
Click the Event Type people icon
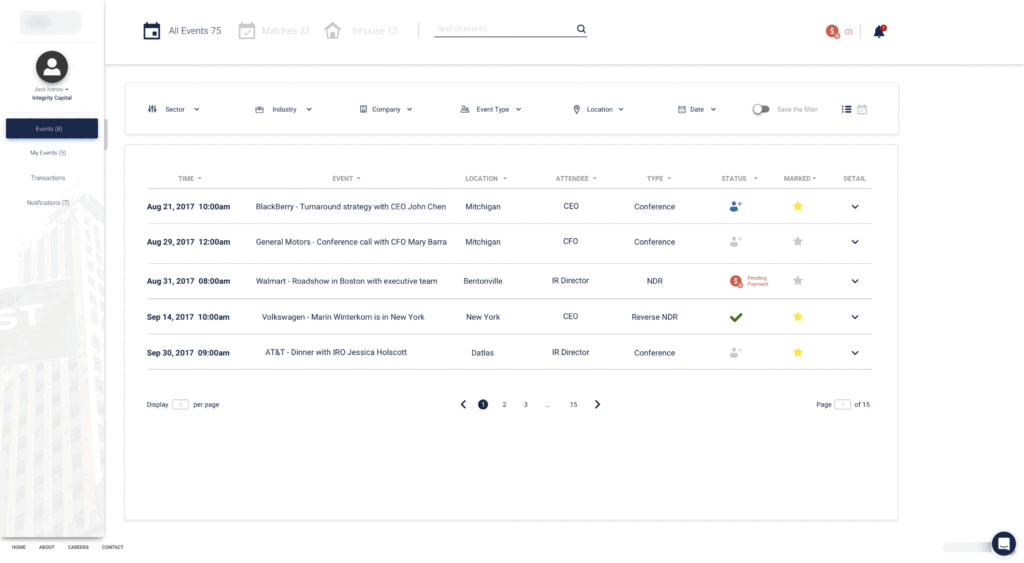click(x=465, y=110)
